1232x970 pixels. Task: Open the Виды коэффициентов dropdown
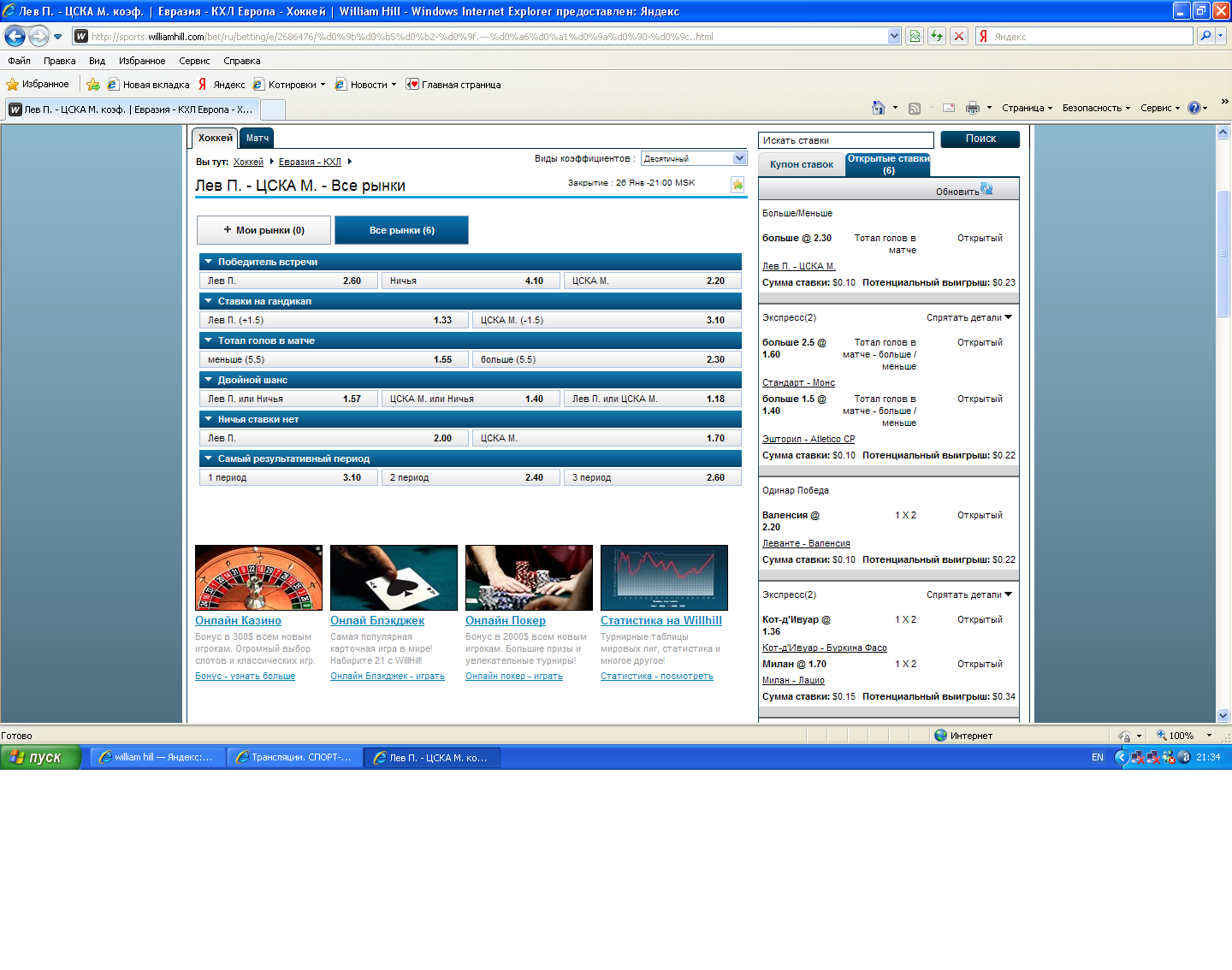(739, 158)
